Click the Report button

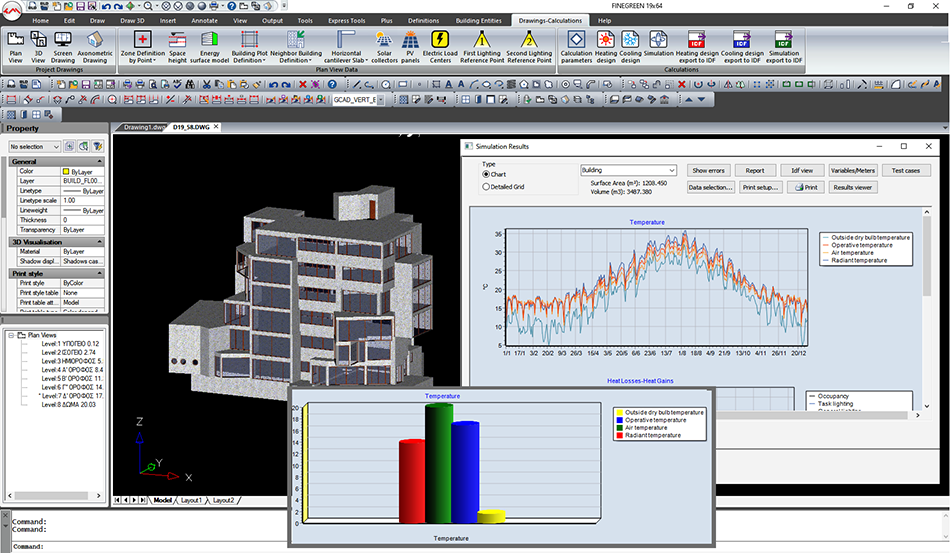754,171
